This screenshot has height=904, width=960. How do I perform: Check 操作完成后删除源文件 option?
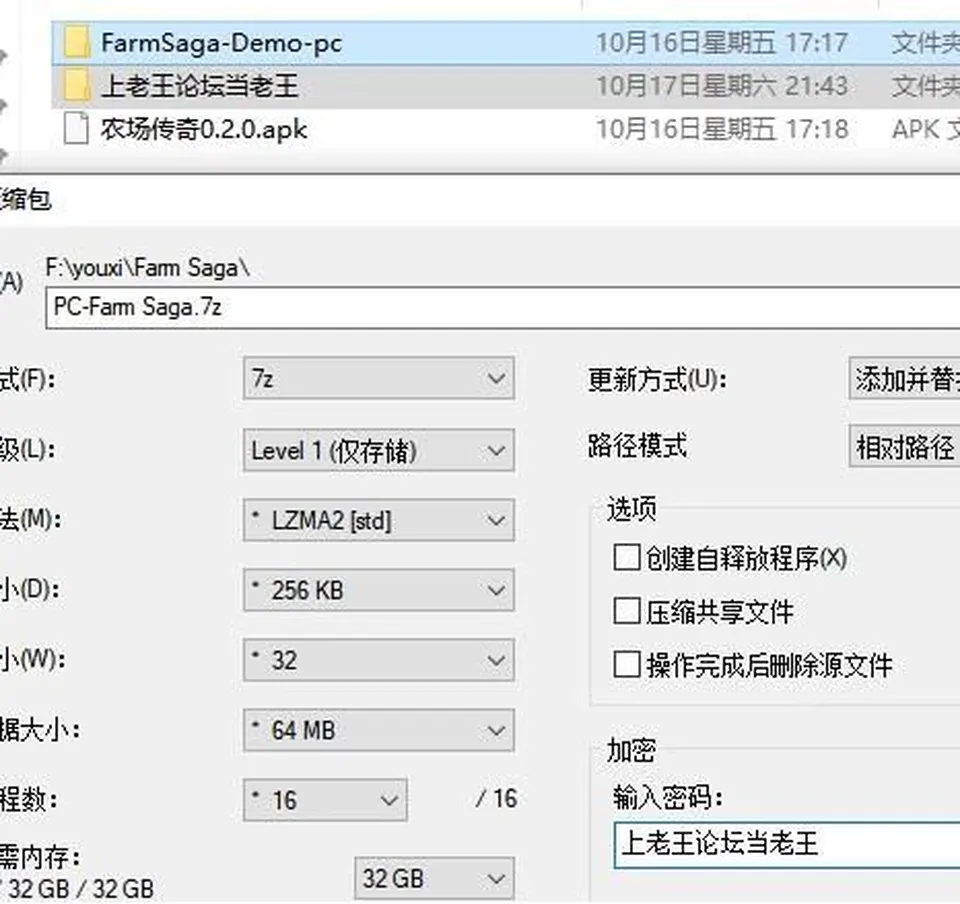tap(627, 664)
